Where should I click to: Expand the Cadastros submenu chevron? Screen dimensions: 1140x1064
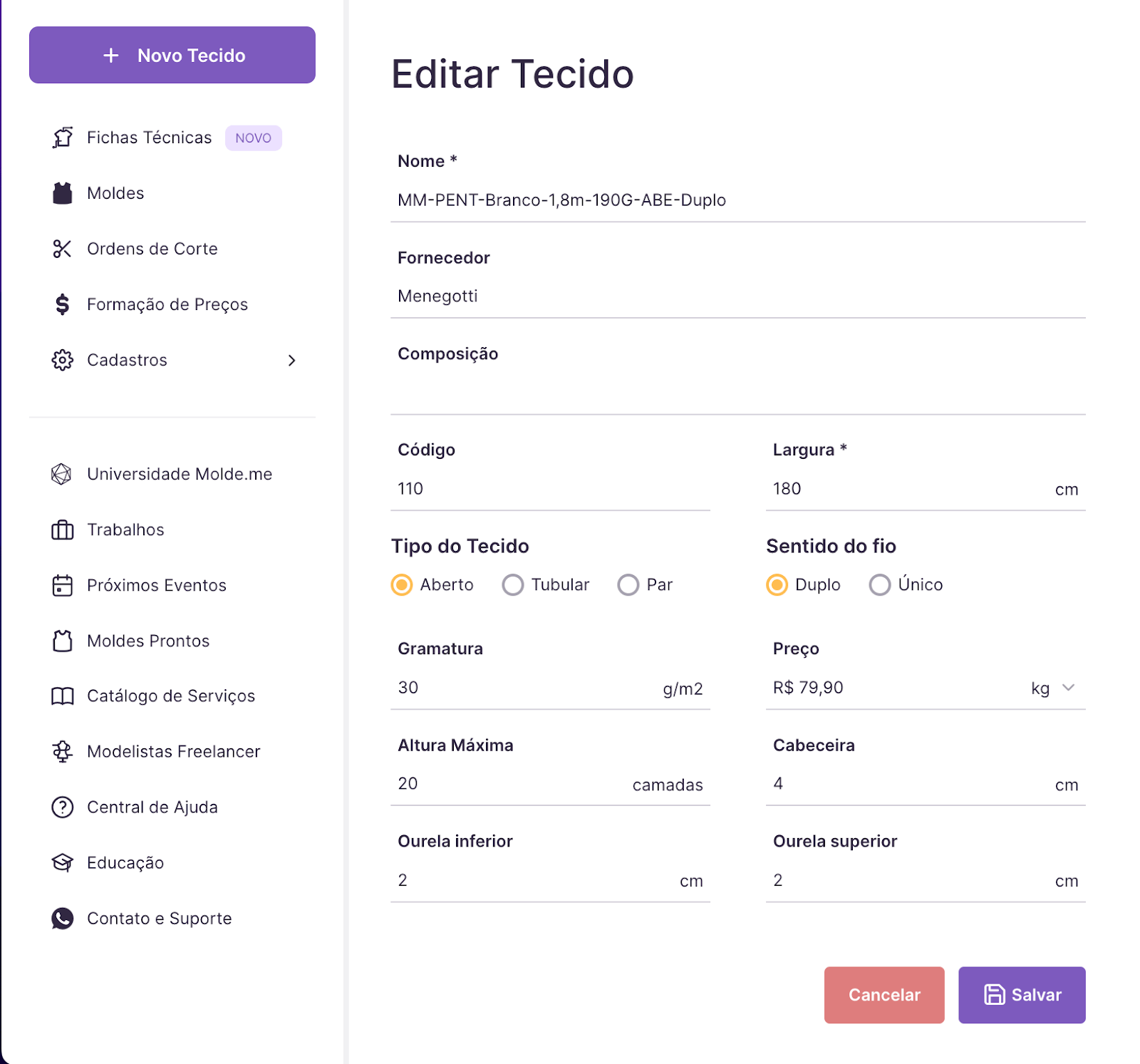coord(291,361)
